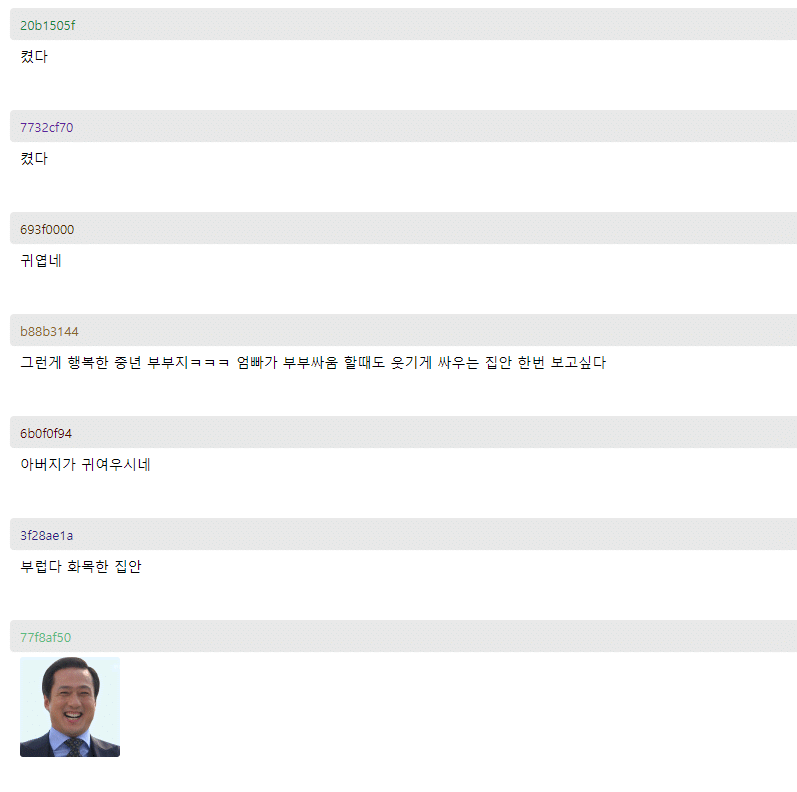
Task: Select username b88b3144
Action: pos(49,332)
